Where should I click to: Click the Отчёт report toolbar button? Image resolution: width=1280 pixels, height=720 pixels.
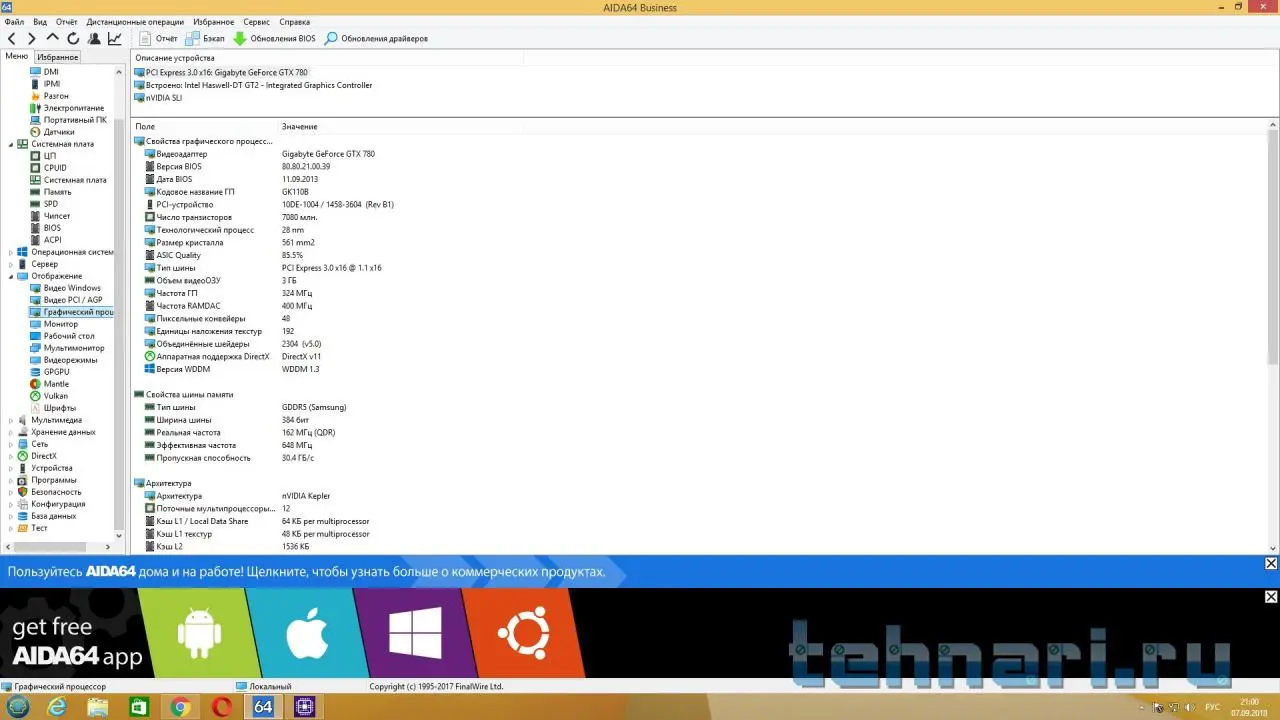tap(158, 39)
